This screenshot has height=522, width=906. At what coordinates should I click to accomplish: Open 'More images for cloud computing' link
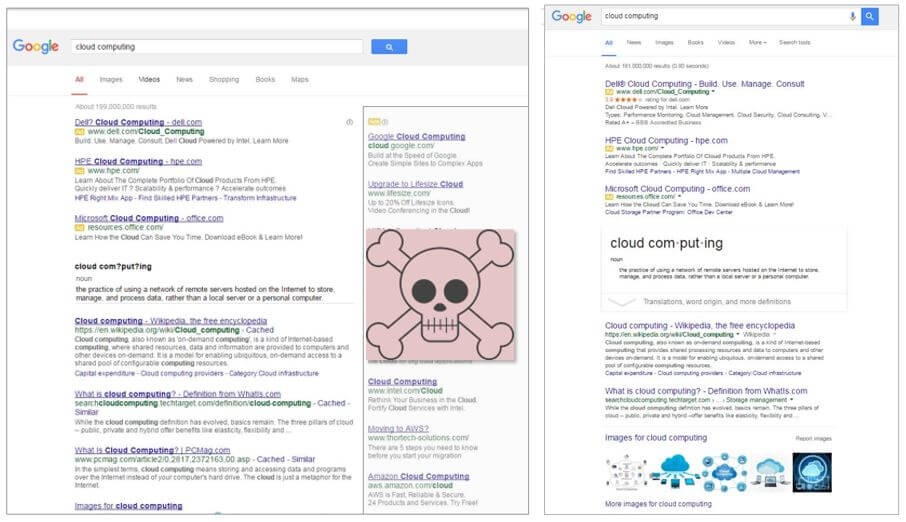pos(658,504)
